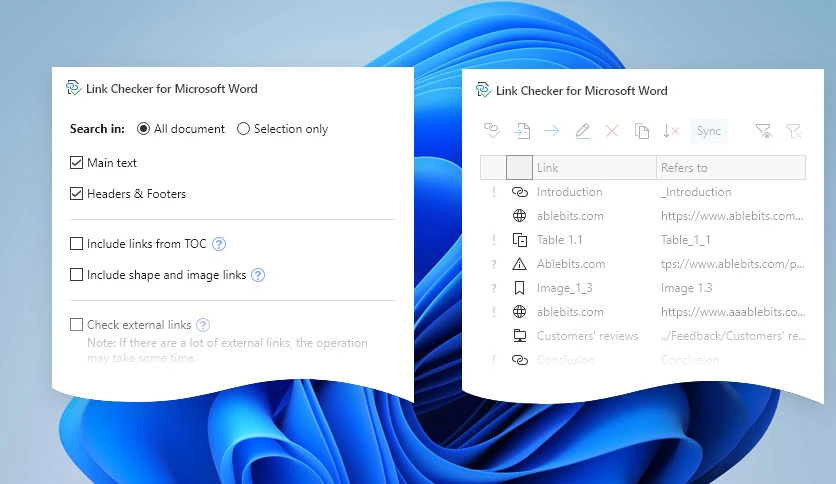Click the chain icon in Conclusion row
Viewport: 836px width, 484px height.
click(x=519, y=360)
